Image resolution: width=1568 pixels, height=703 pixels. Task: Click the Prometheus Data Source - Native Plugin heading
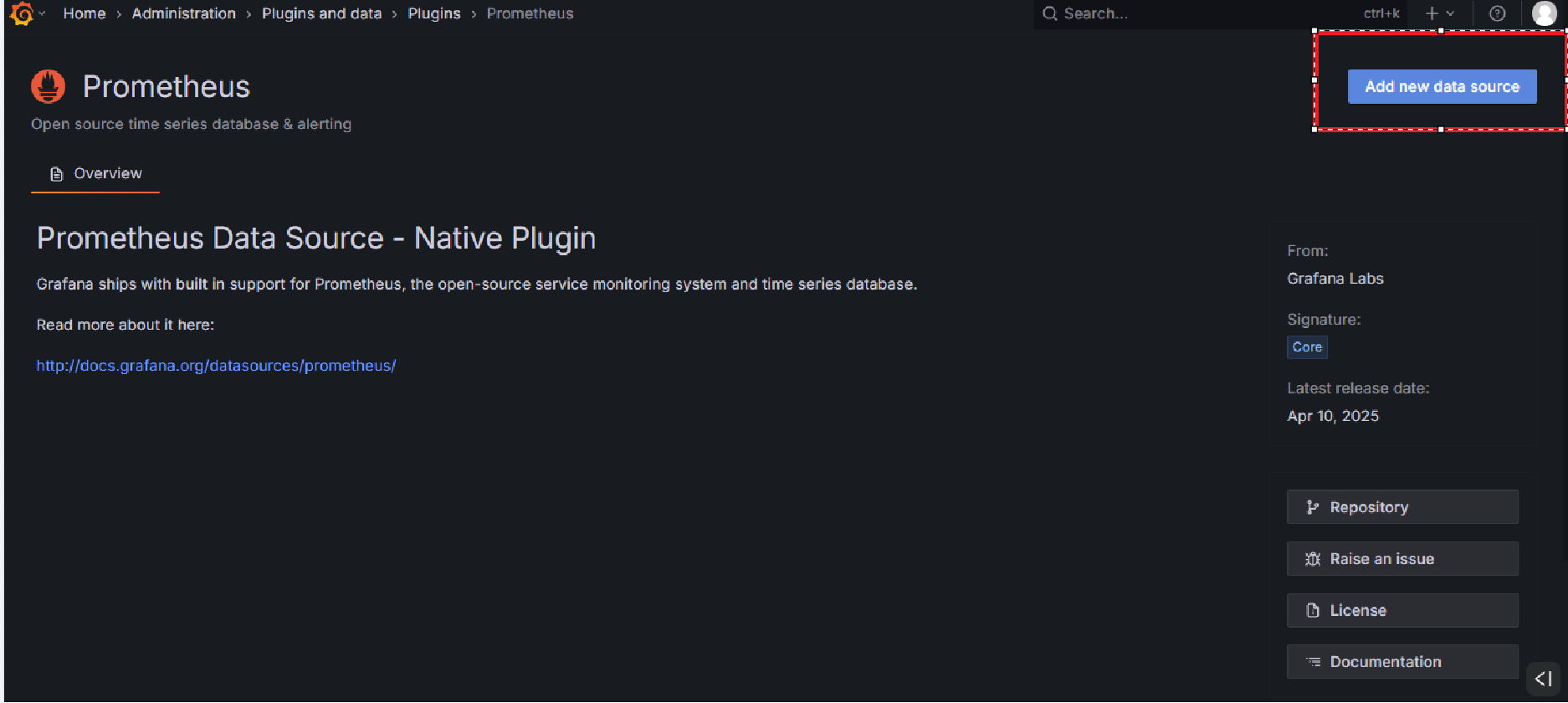tap(316, 239)
